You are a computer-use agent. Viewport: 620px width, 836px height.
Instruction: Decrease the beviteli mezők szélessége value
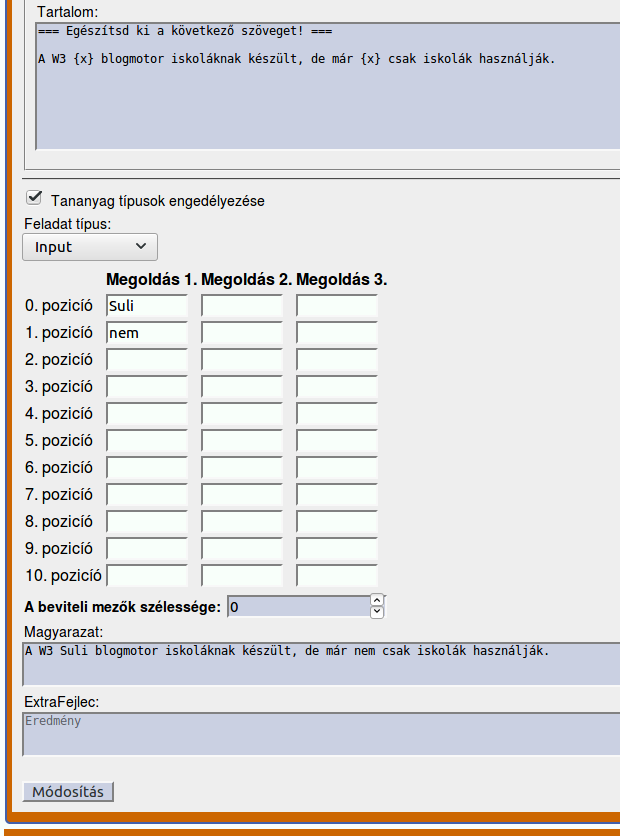[x=377, y=611]
